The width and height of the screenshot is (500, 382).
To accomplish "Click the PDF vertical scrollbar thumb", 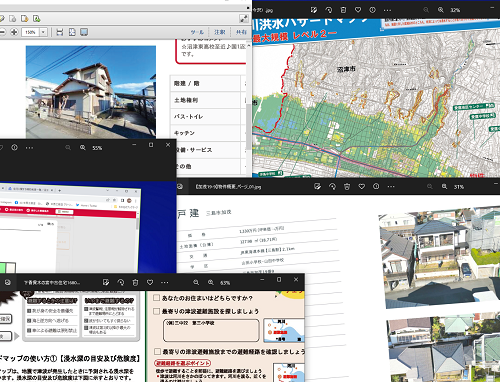I will [249, 127].
